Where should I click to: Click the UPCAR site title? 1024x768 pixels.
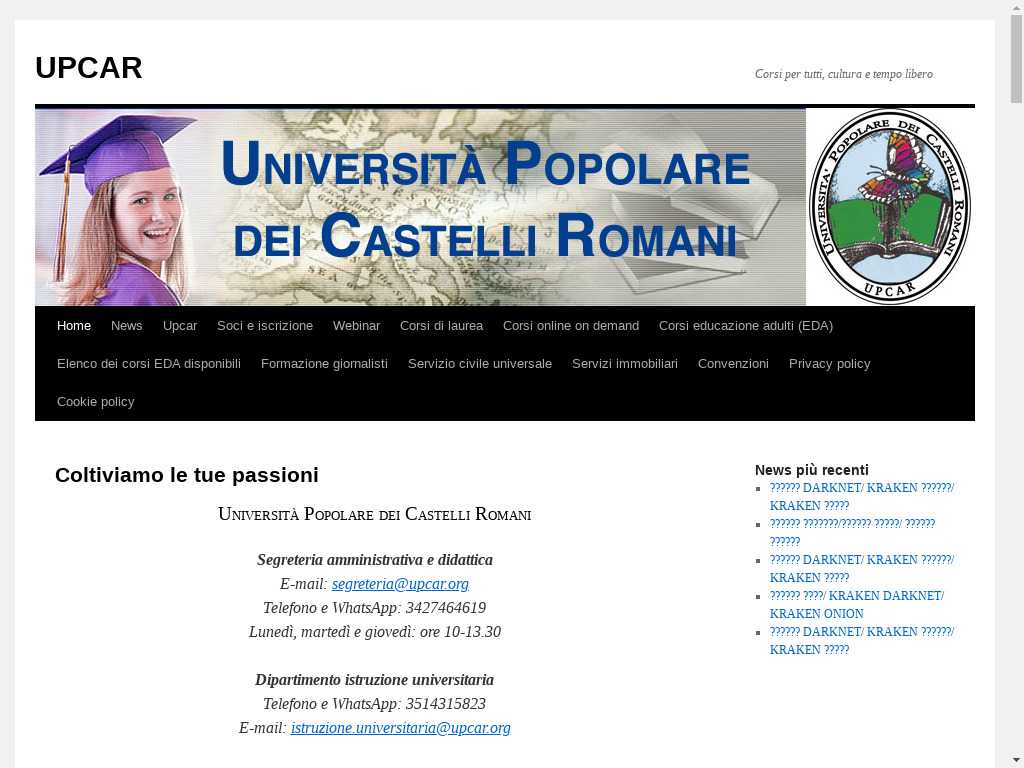(x=89, y=68)
